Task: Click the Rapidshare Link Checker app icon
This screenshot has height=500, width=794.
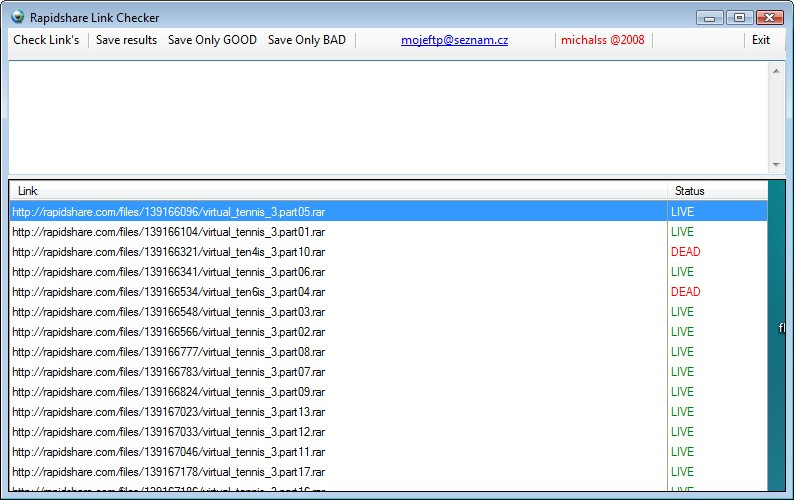Action: 18,17
